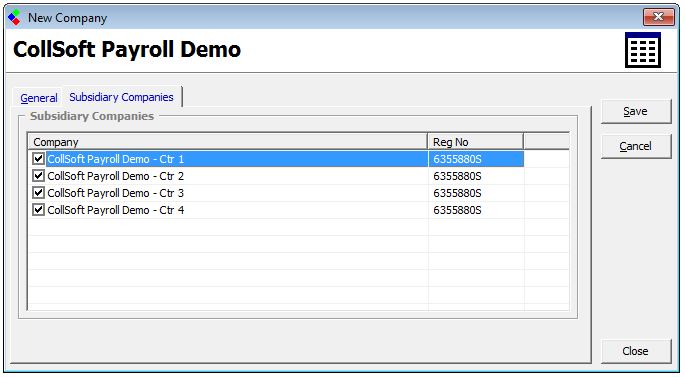Sort by the Reg No column header
Image resolution: width=685 pixels, height=377 pixels.
[x=475, y=142]
